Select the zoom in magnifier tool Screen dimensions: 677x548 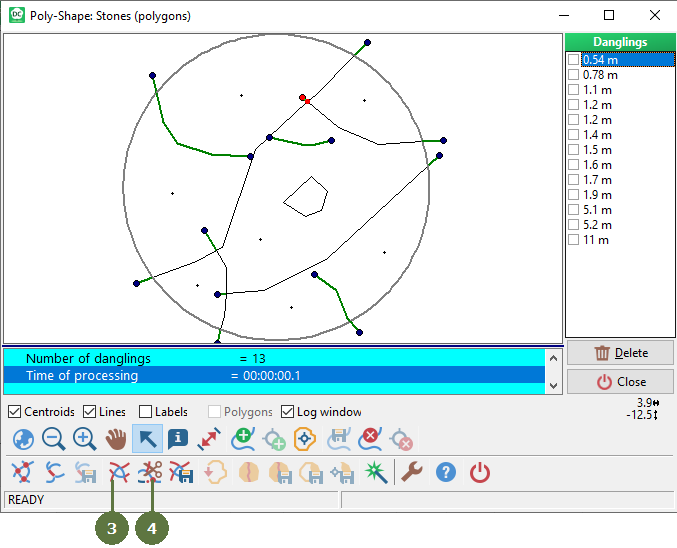tap(85, 439)
